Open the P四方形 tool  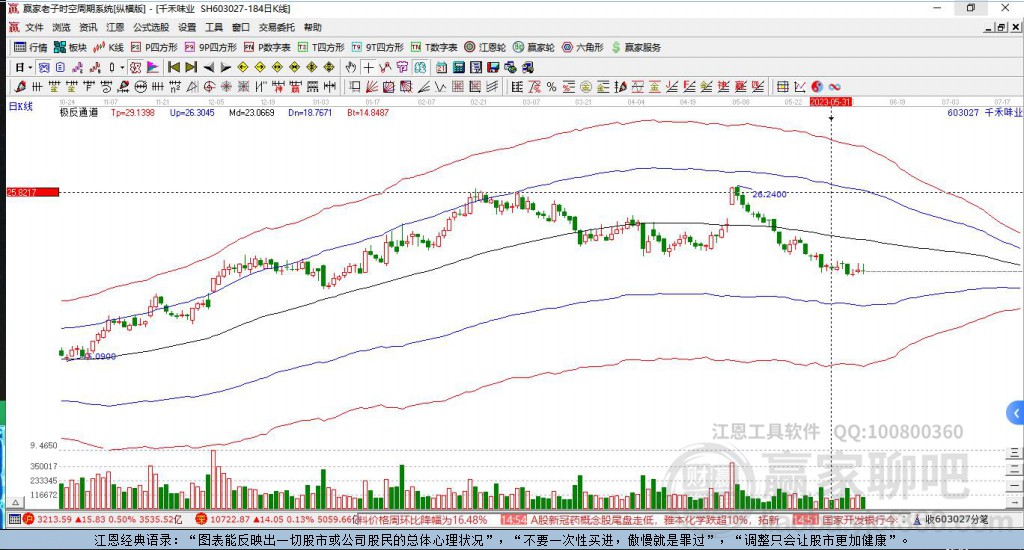pyautogui.click(x=154, y=47)
